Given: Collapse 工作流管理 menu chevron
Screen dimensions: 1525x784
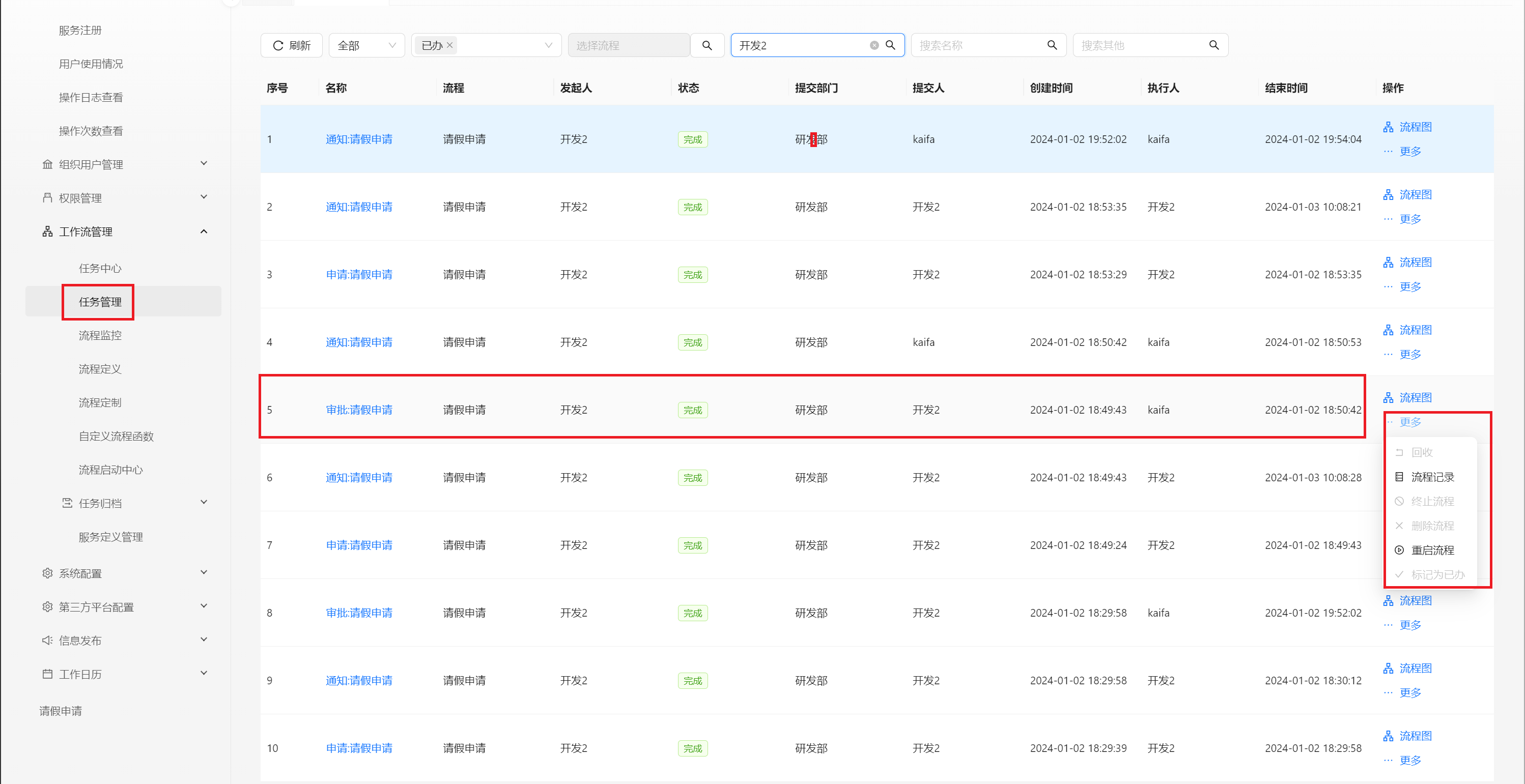Looking at the screenshot, I should 204,231.
